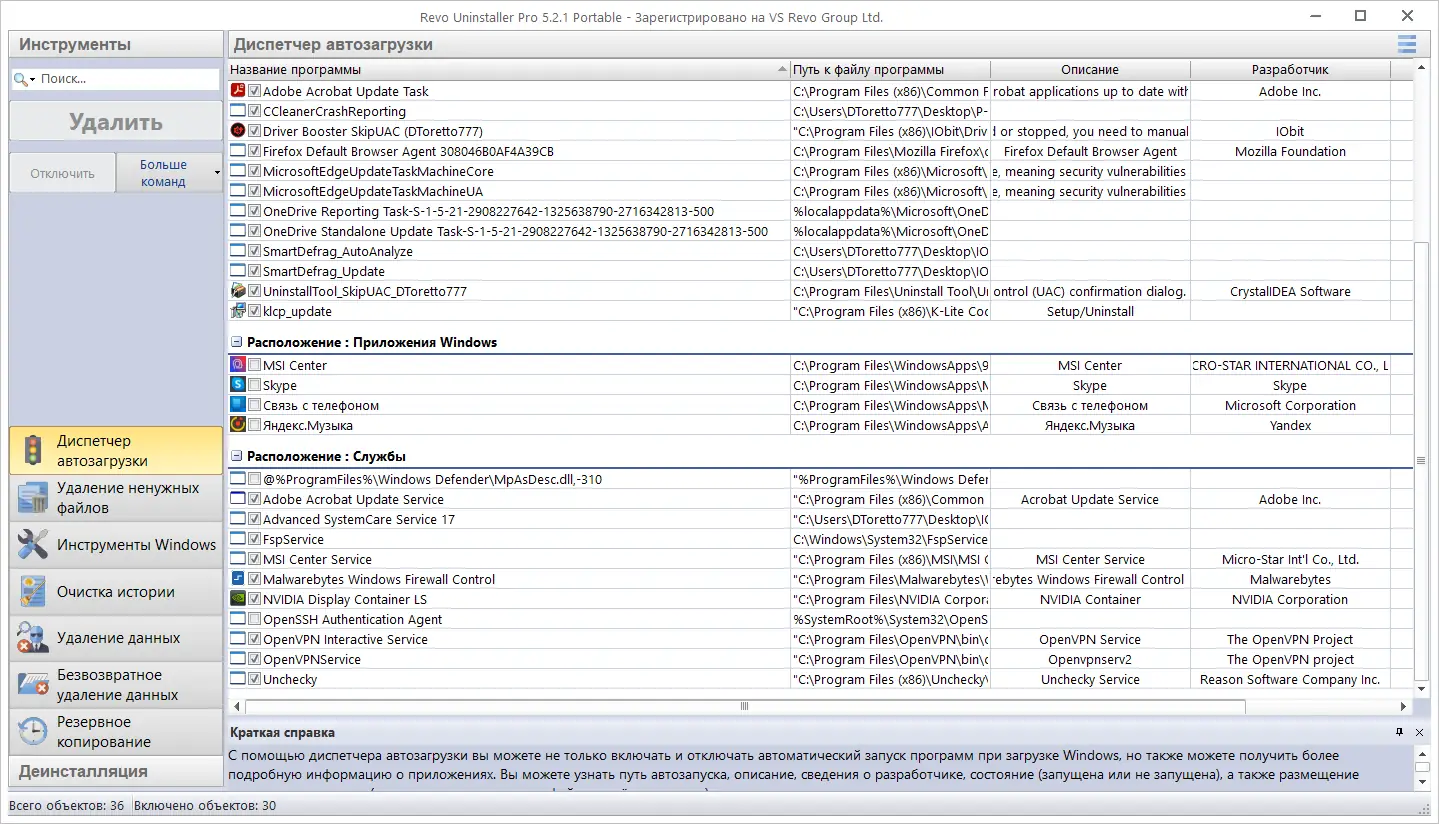Enable MSI Center autostart checkbox
1439x824 pixels.
coord(254,365)
